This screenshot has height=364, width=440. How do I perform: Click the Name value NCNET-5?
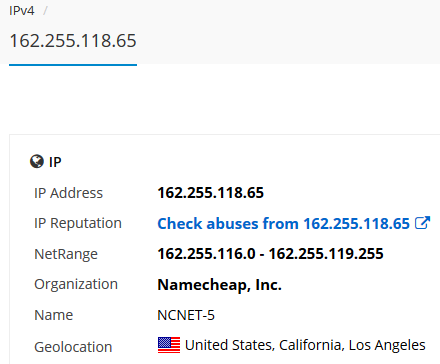[186, 315]
